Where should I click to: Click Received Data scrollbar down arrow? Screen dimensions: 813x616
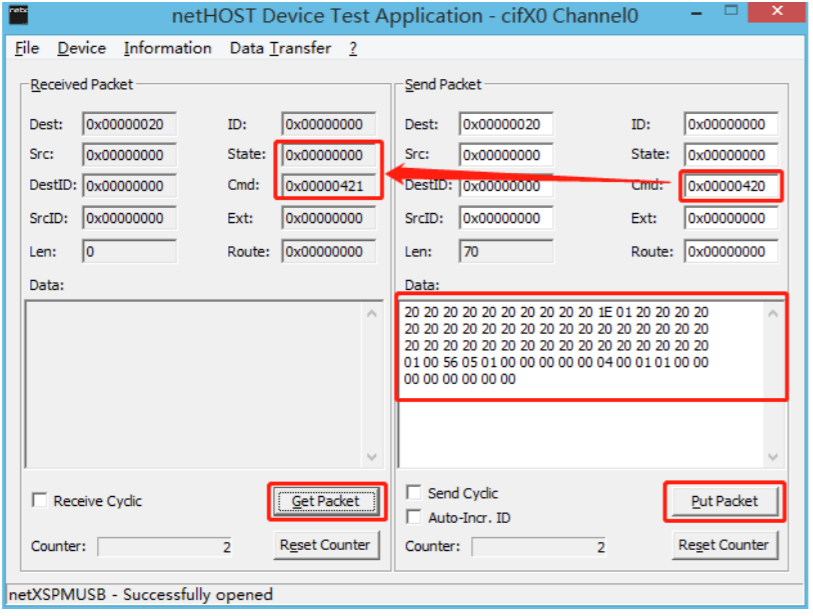[x=372, y=457]
